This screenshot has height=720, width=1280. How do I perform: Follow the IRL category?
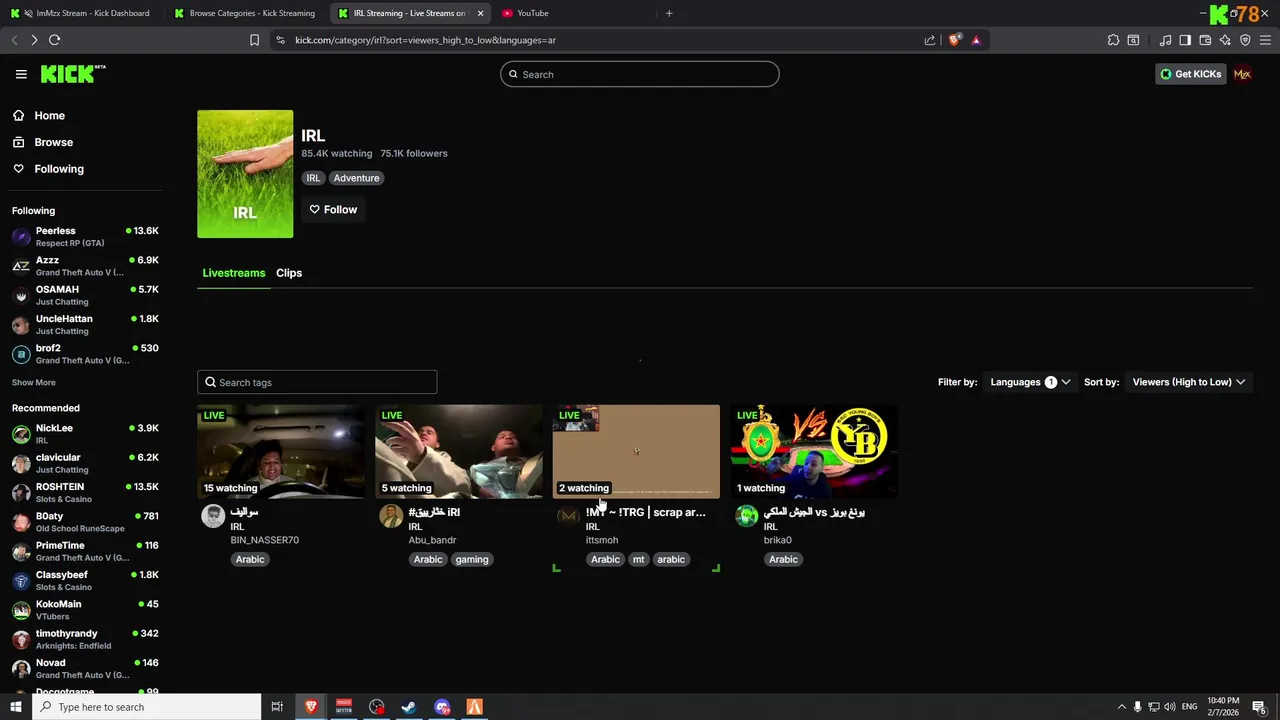tap(333, 209)
